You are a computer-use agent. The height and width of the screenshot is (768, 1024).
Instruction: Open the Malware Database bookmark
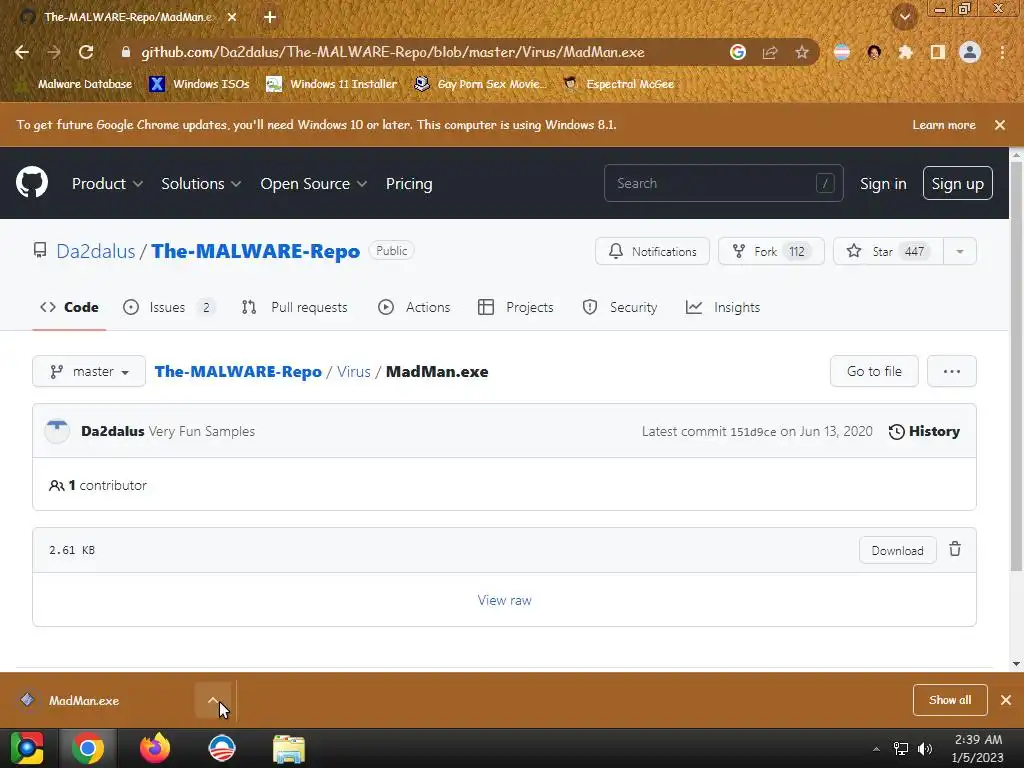pyautogui.click(x=74, y=84)
